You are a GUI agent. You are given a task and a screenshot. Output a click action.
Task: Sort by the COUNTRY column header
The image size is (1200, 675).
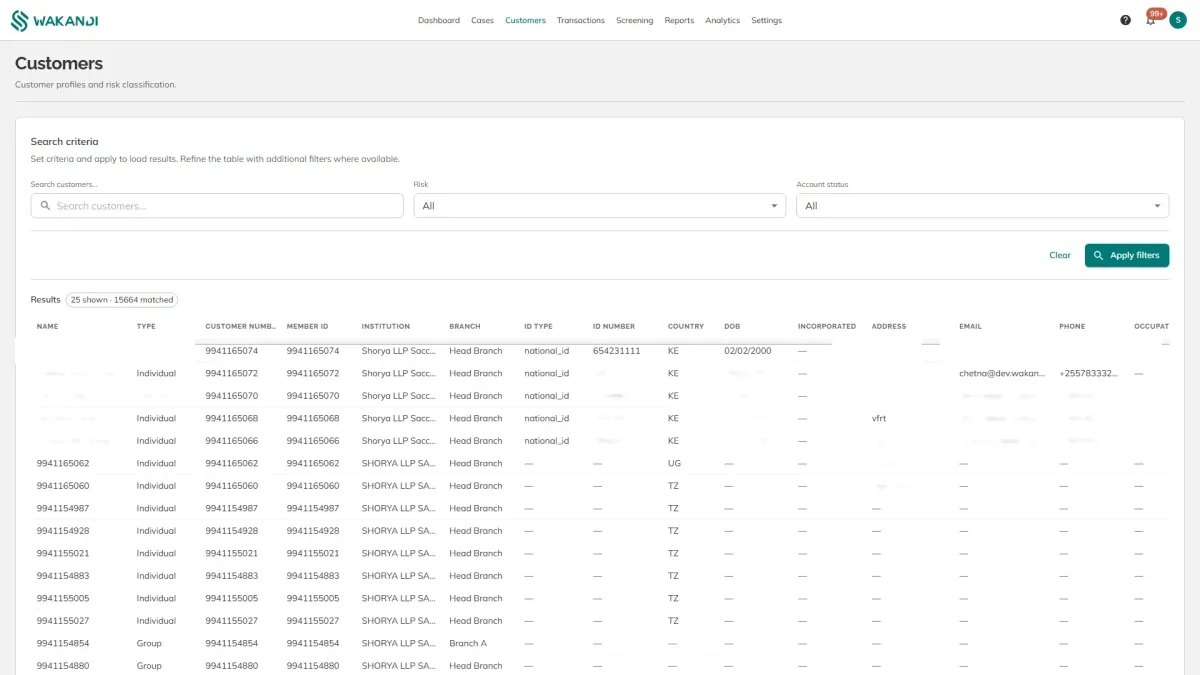click(686, 326)
